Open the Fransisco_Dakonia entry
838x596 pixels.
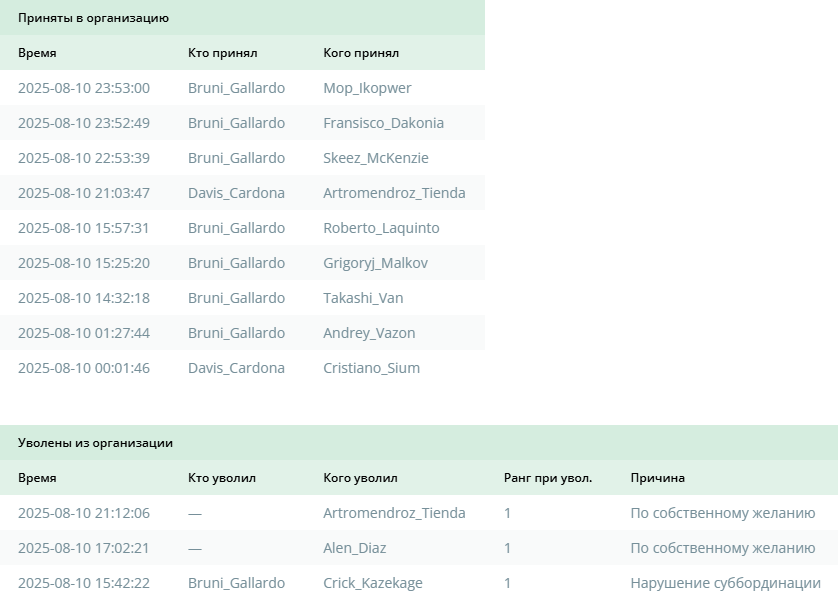coord(383,123)
